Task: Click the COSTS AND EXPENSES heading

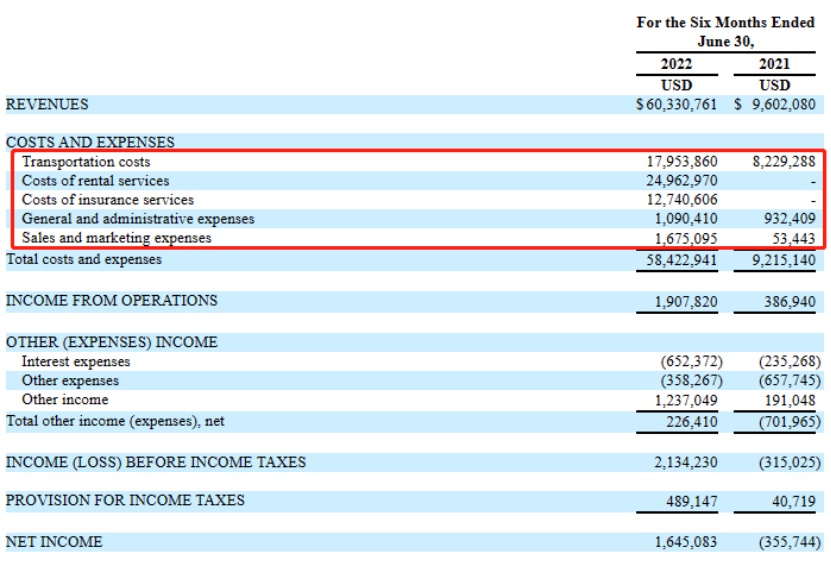Action: (x=90, y=142)
